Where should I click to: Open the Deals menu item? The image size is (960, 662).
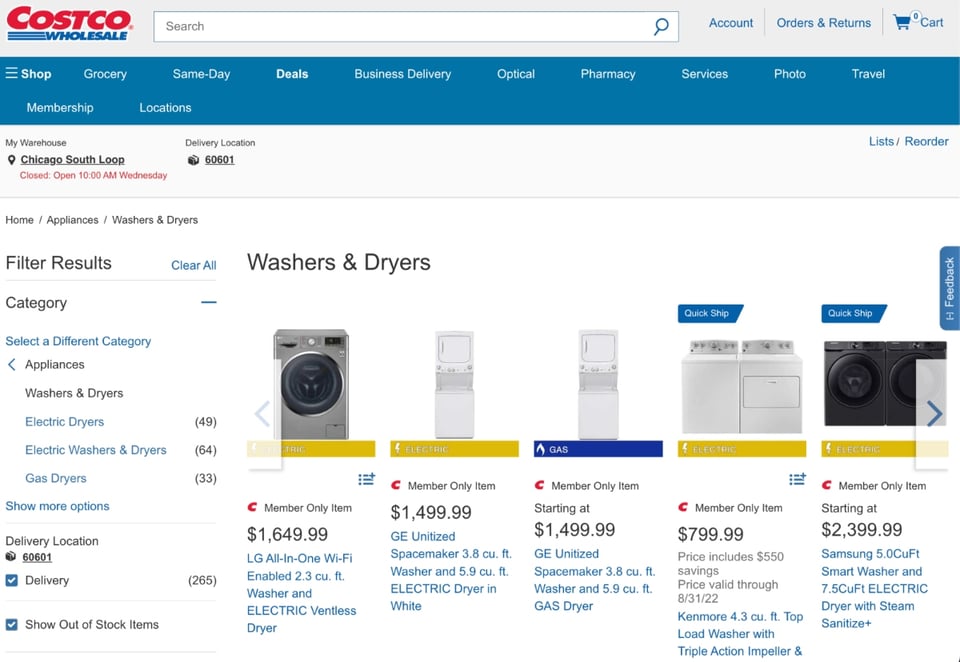[x=292, y=74]
